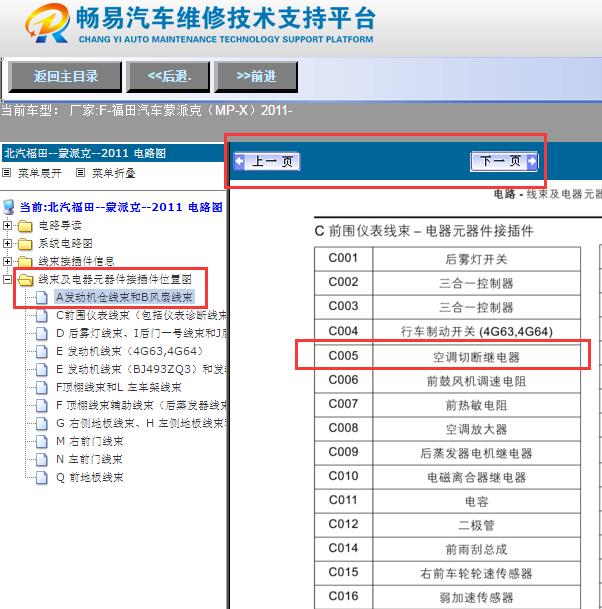This screenshot has width=602, height=609.
Task: Click the 返回主目录 button
Action: 65,77
